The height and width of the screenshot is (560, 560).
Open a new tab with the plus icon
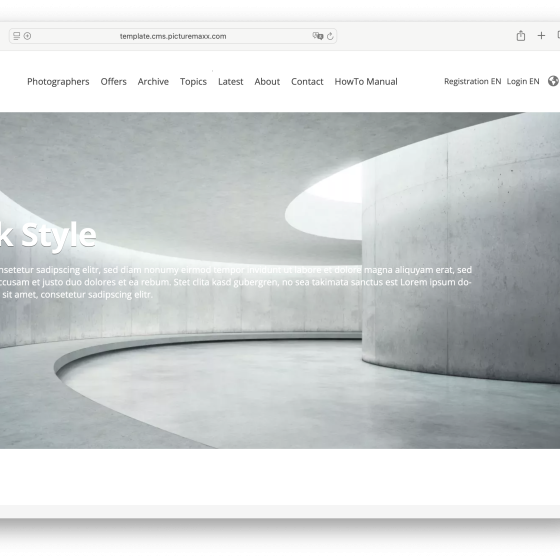(x=541, y=36)
